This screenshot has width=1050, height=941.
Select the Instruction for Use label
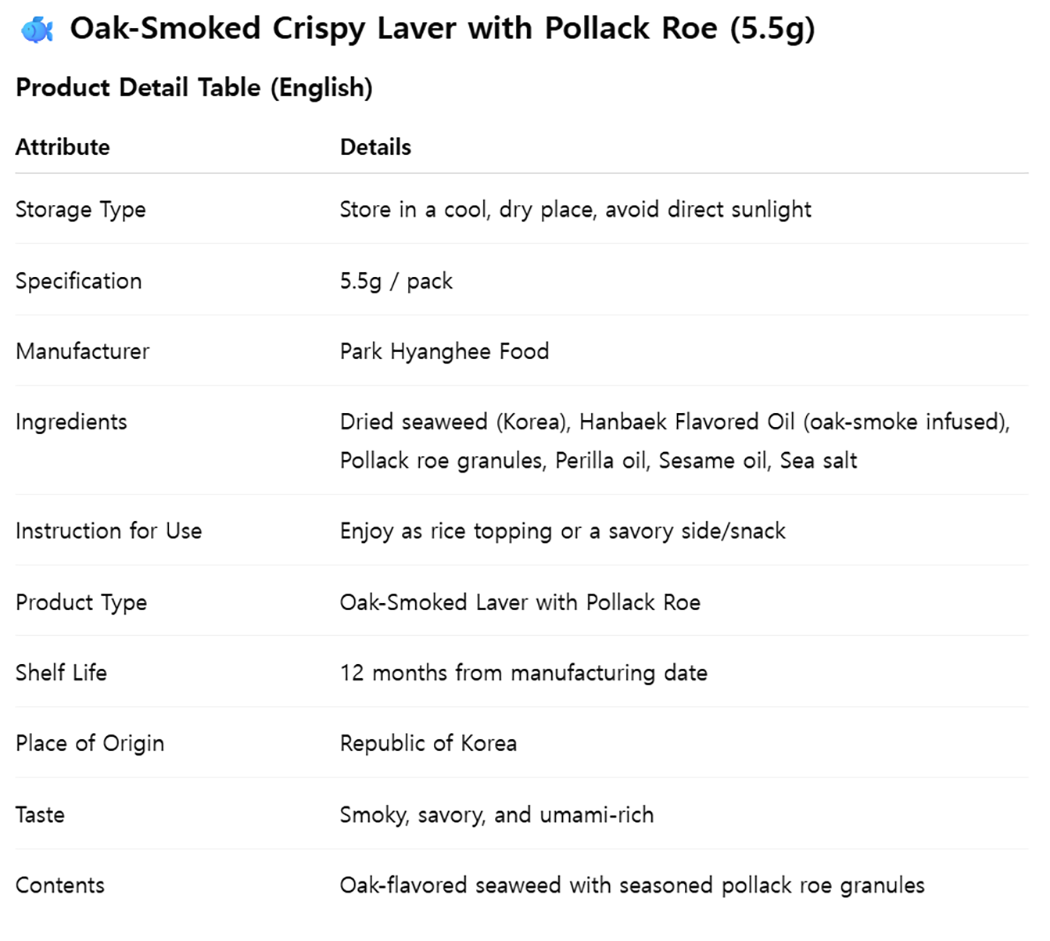click(x=108, y=531)
